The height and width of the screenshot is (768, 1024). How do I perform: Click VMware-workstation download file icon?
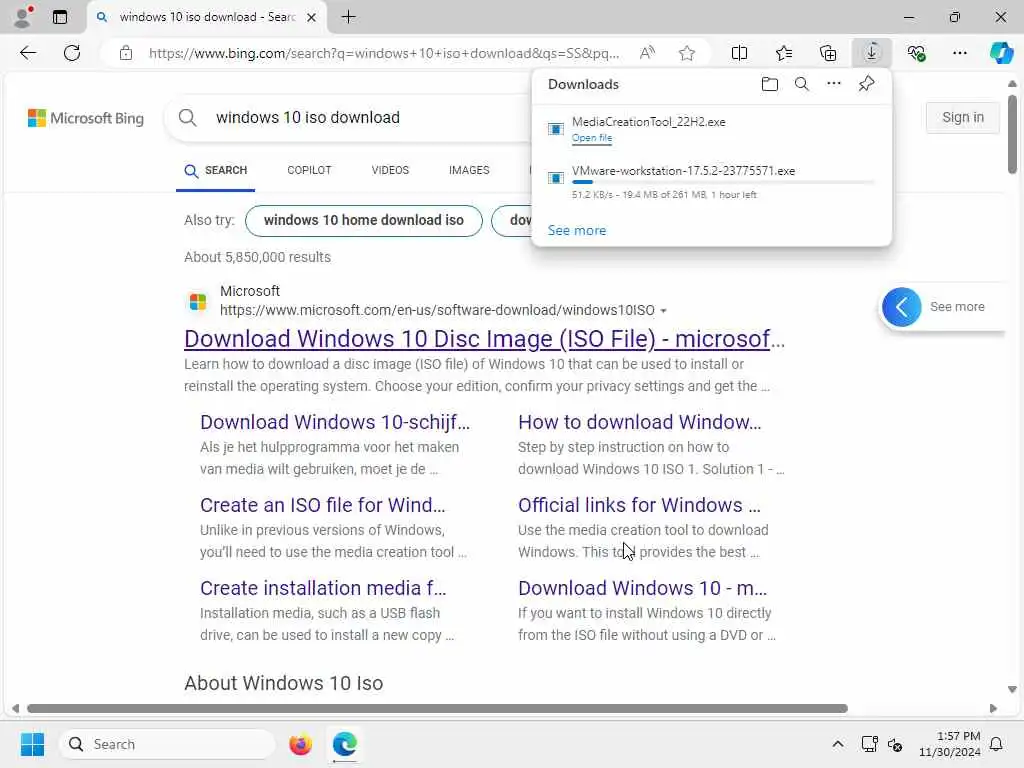556,178
